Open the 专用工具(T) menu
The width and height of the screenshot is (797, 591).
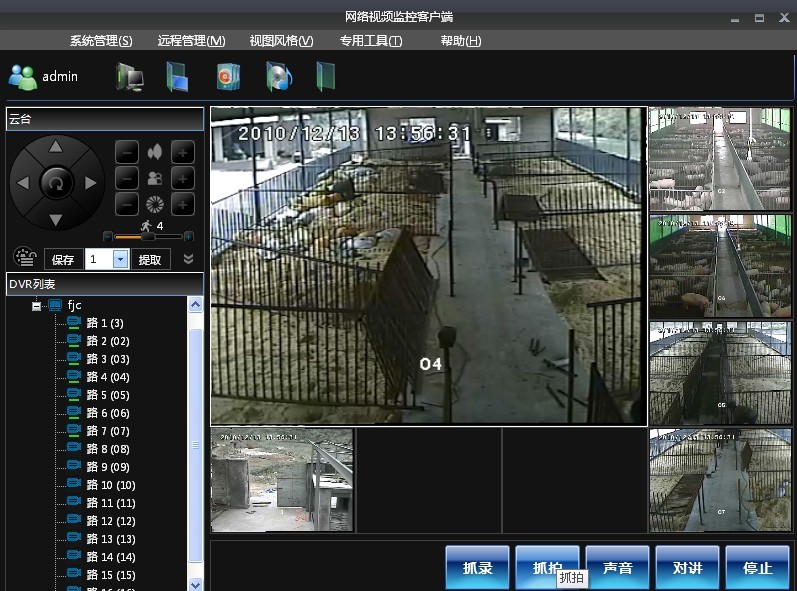pos(370,41)
